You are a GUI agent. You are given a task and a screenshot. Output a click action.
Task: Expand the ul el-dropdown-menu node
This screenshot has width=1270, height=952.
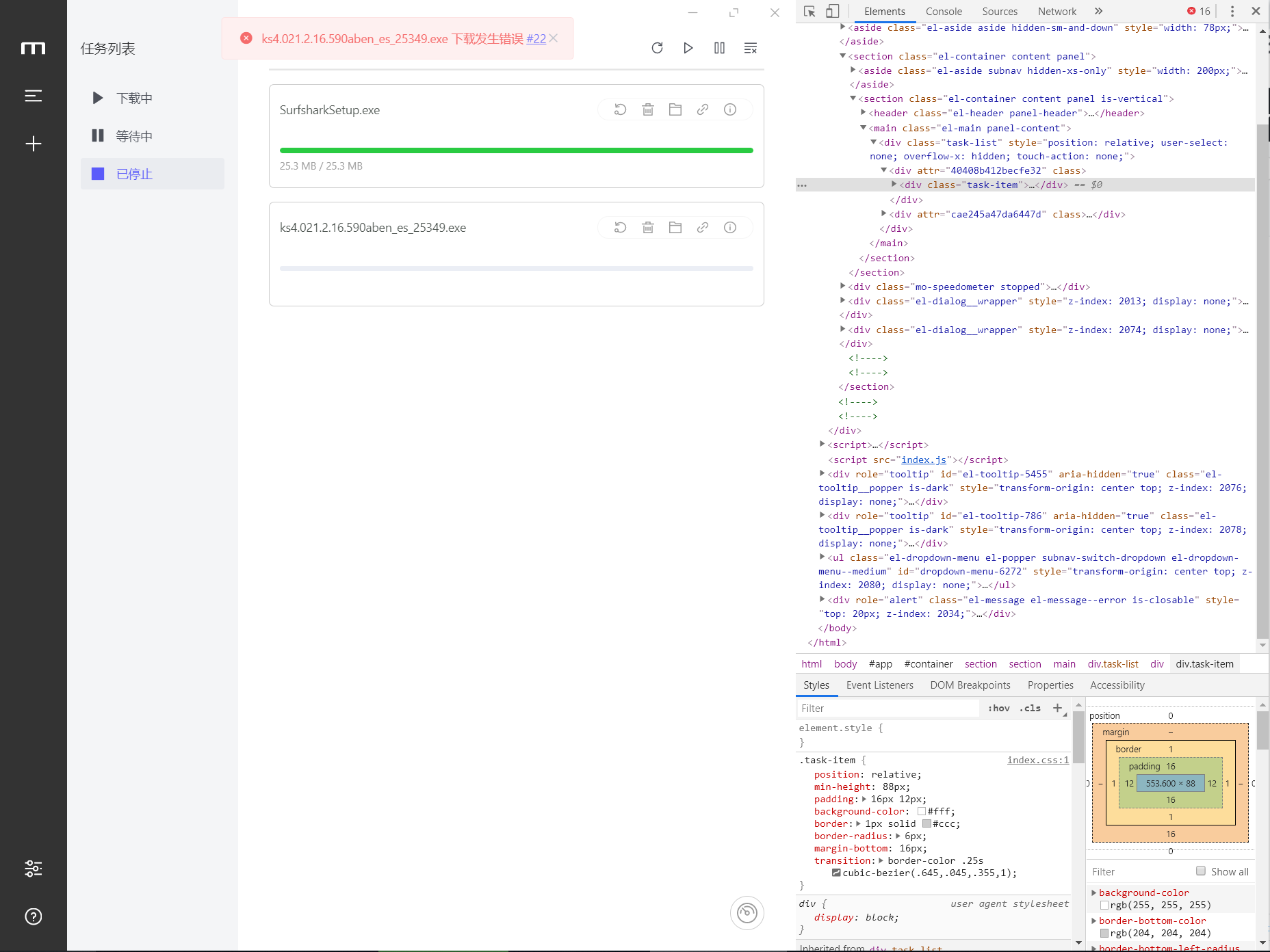822,557
